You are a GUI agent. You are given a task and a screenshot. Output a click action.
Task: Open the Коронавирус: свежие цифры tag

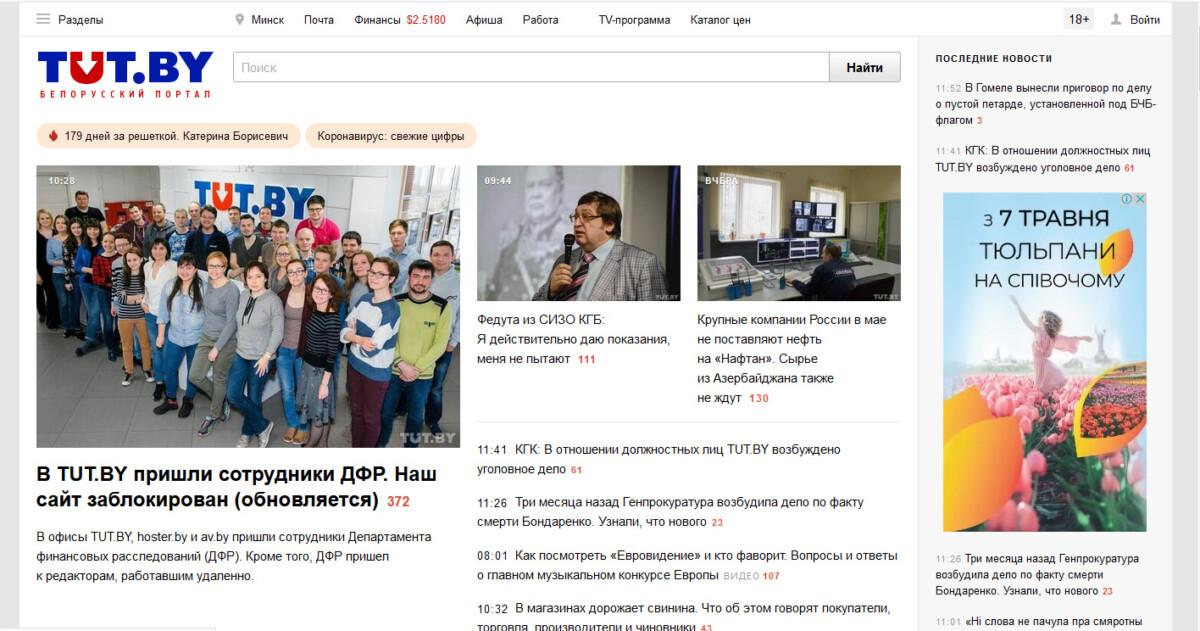click(x=391, y=136)
